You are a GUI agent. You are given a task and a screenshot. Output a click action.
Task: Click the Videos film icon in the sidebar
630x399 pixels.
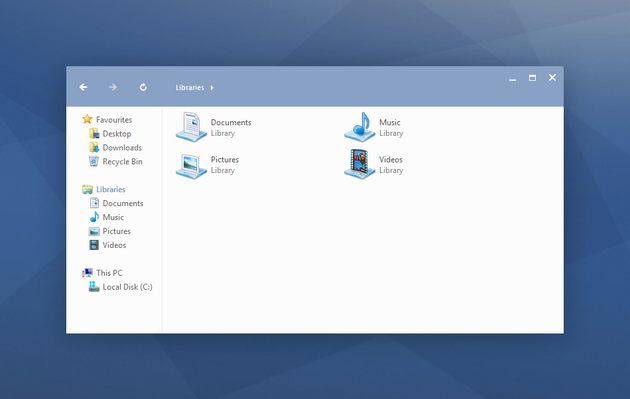[94, 245]
